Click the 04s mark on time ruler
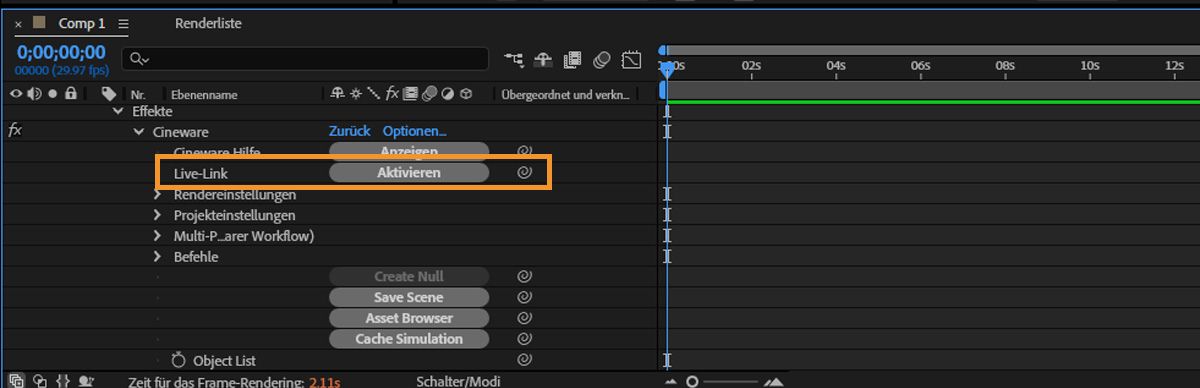The height and width of the screenshot is (388, 1200). (x=837, y=65)
